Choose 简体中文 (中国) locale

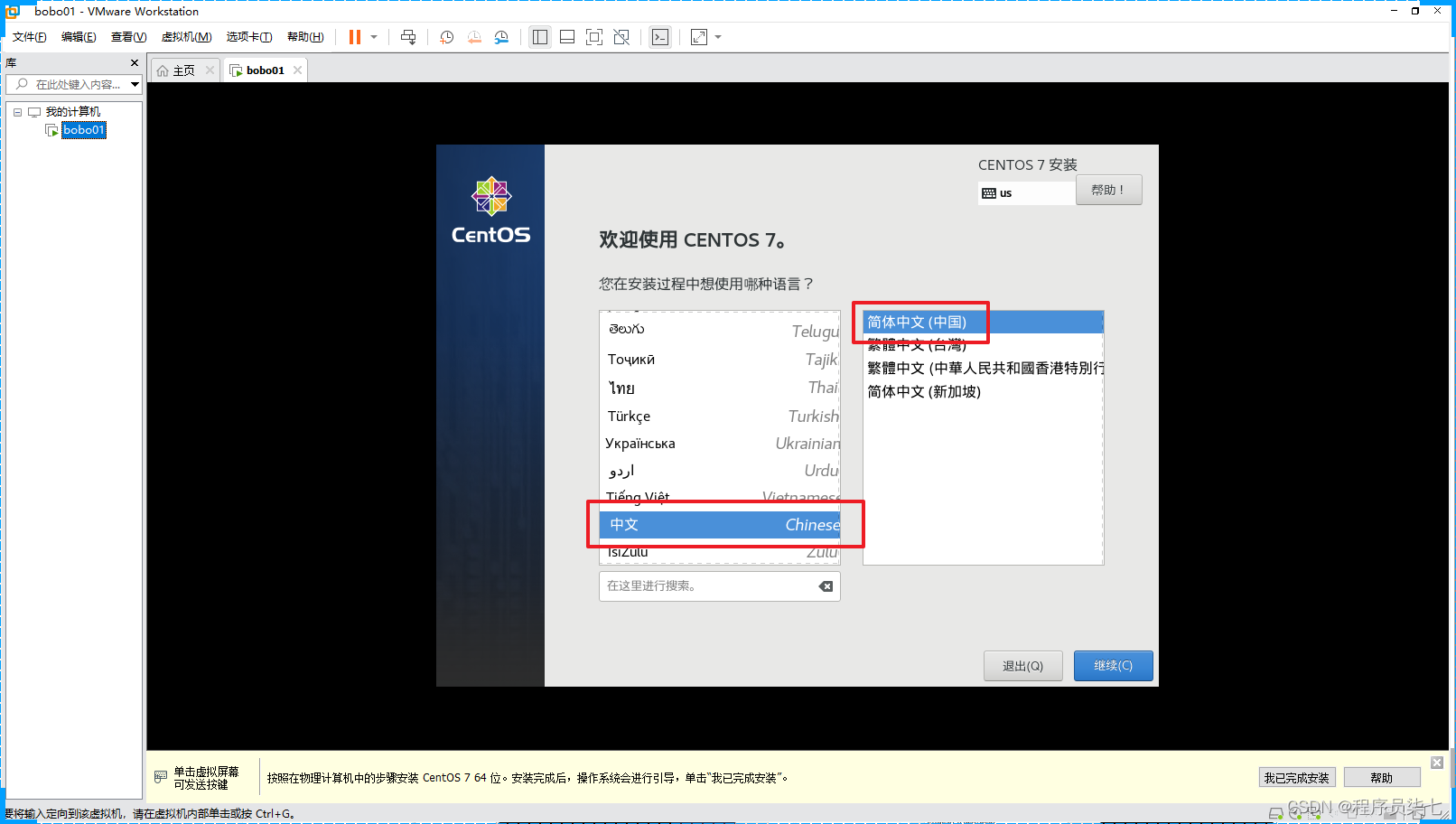click(984, 323)
